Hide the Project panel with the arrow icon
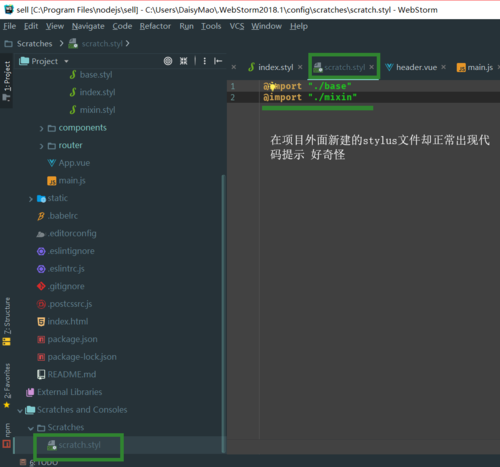This screenshot has width=500, height=467. [x=218, y=61]
